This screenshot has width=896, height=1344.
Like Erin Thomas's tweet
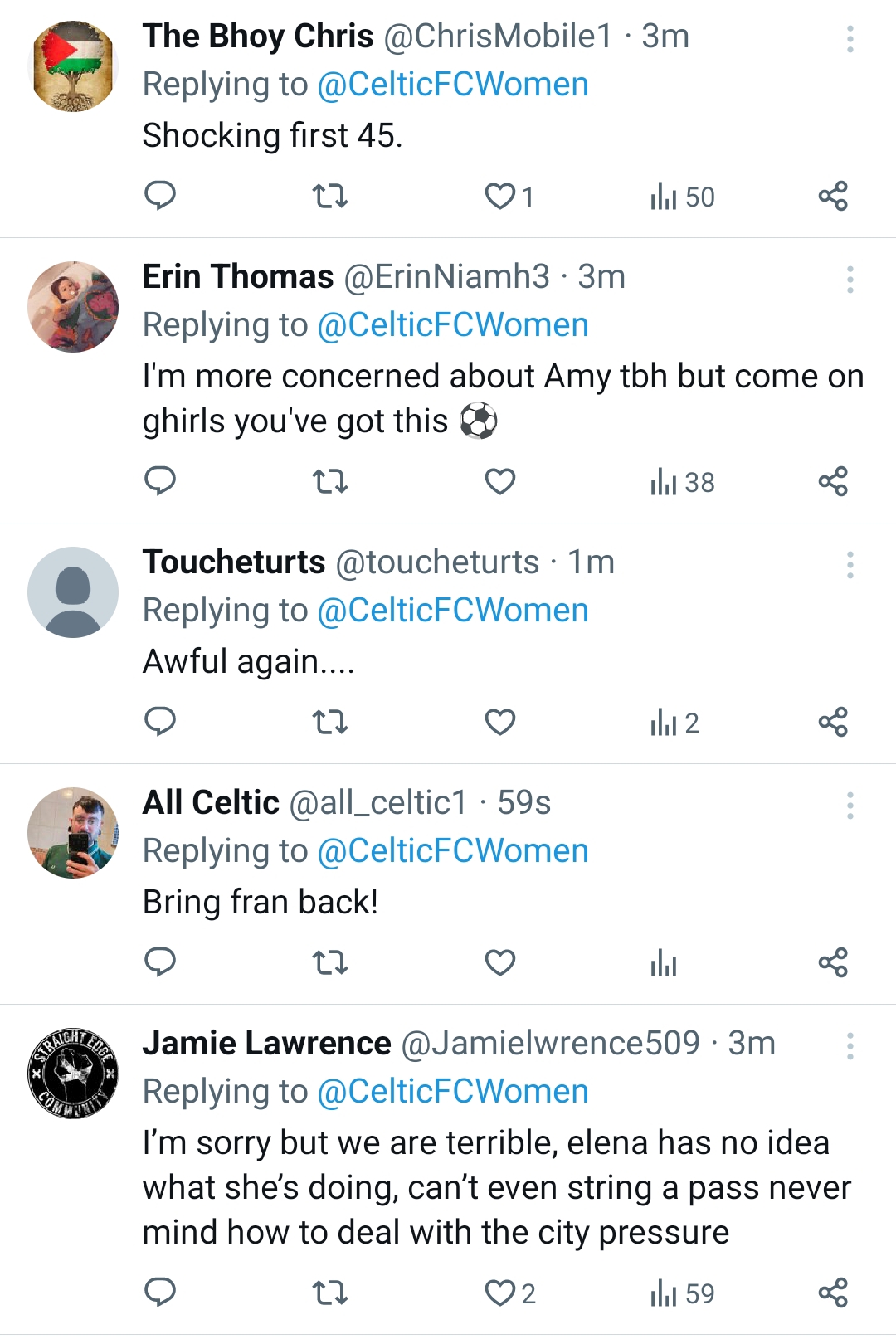(x=500, y=481)
